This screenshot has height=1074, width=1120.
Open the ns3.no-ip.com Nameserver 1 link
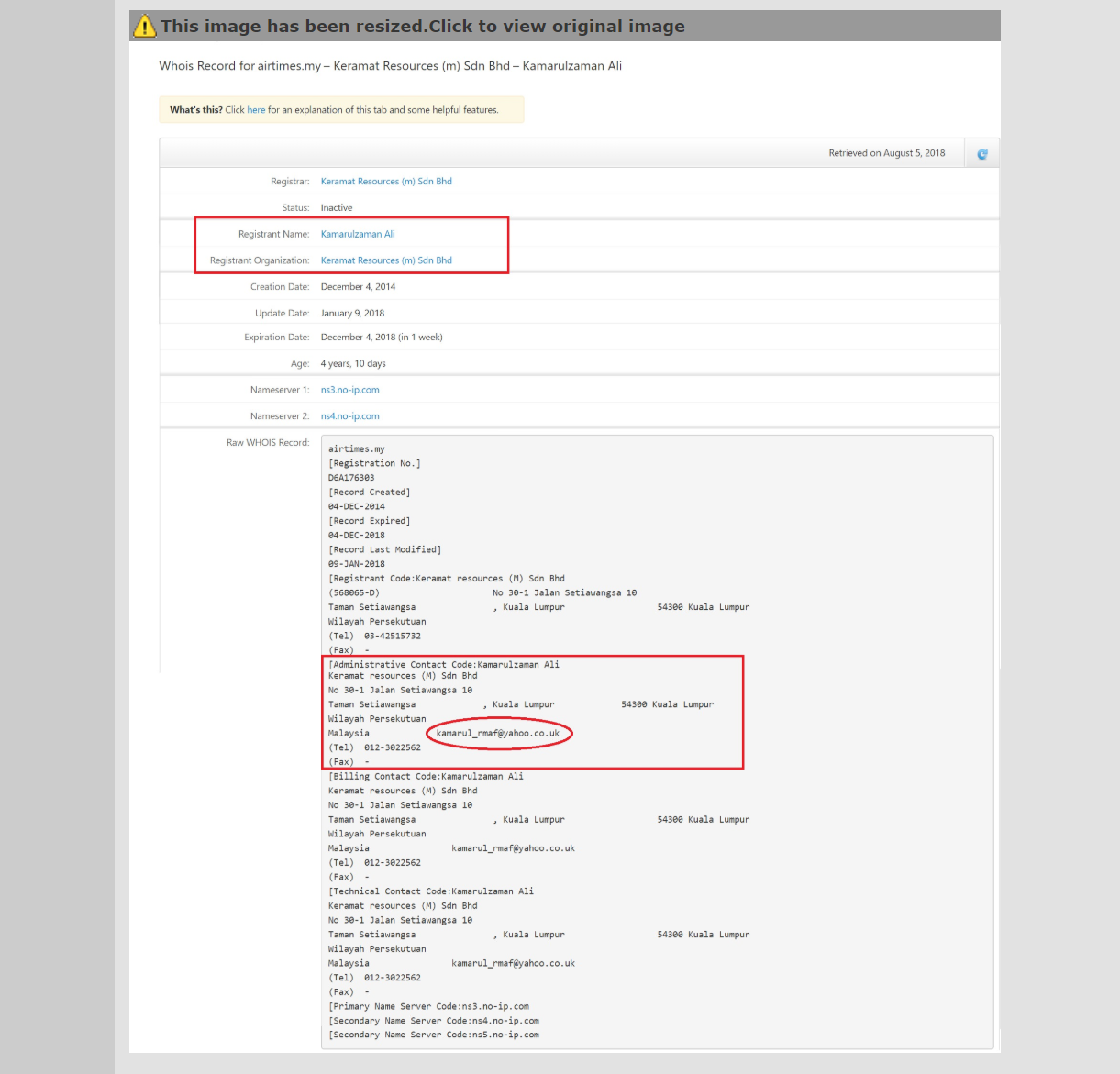pyautogui.click(x=350, y=390)
